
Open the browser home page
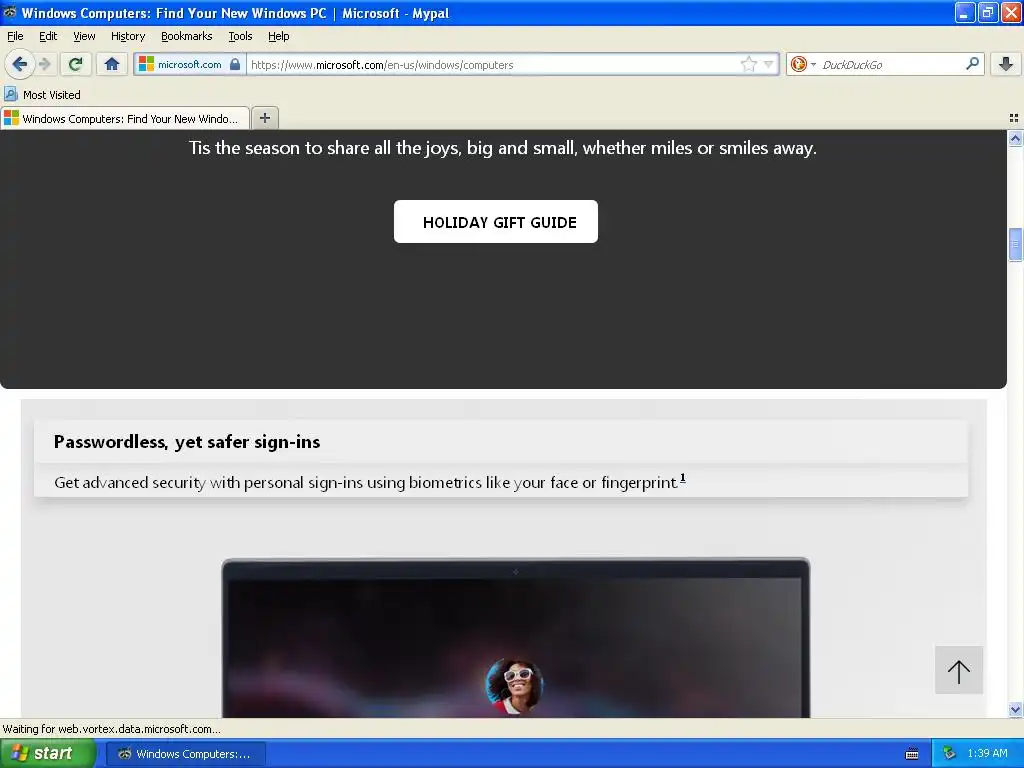coord(112,64)
